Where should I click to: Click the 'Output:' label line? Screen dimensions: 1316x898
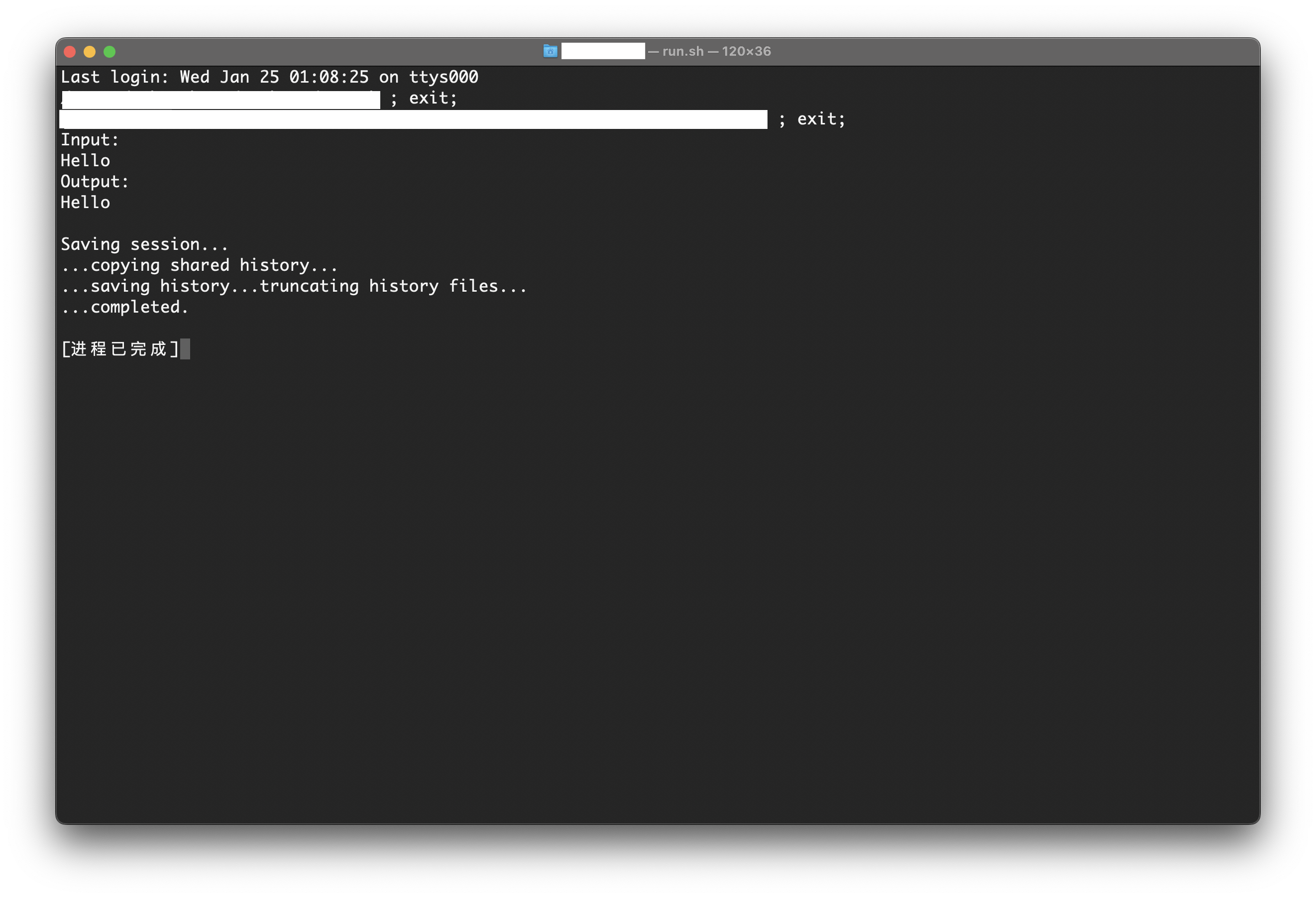[x=95, y=182]
